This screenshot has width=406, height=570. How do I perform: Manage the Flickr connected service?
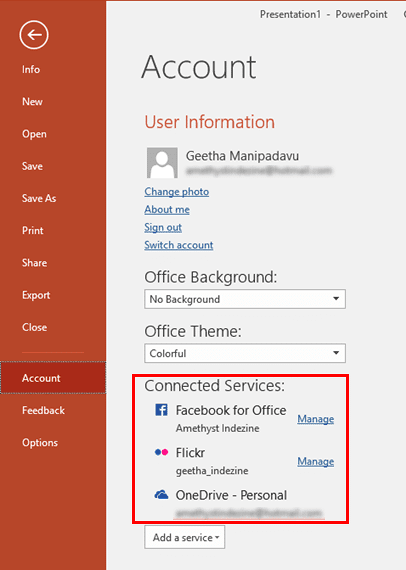click(315, 462)
